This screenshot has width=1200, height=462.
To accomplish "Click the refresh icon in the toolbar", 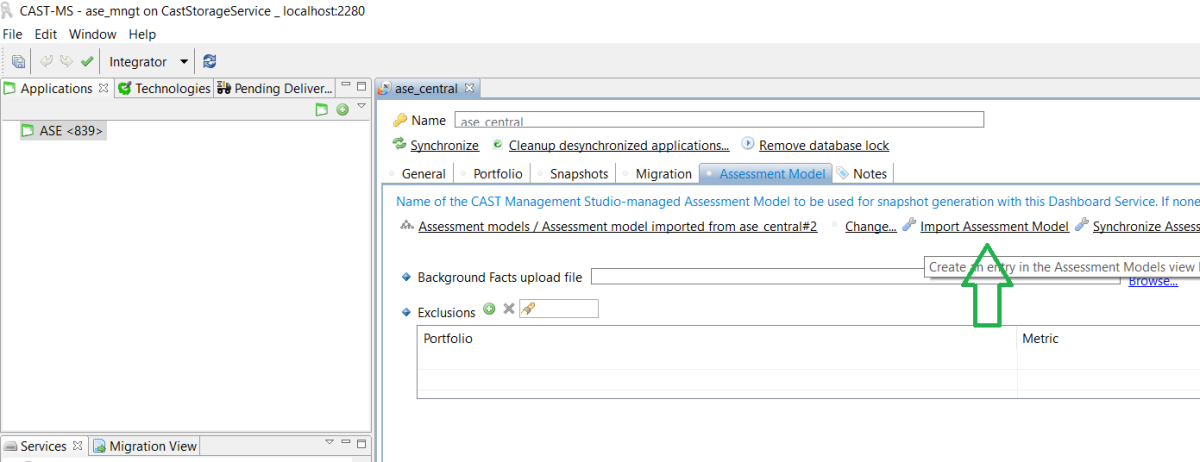I will [x=209, y=61].
